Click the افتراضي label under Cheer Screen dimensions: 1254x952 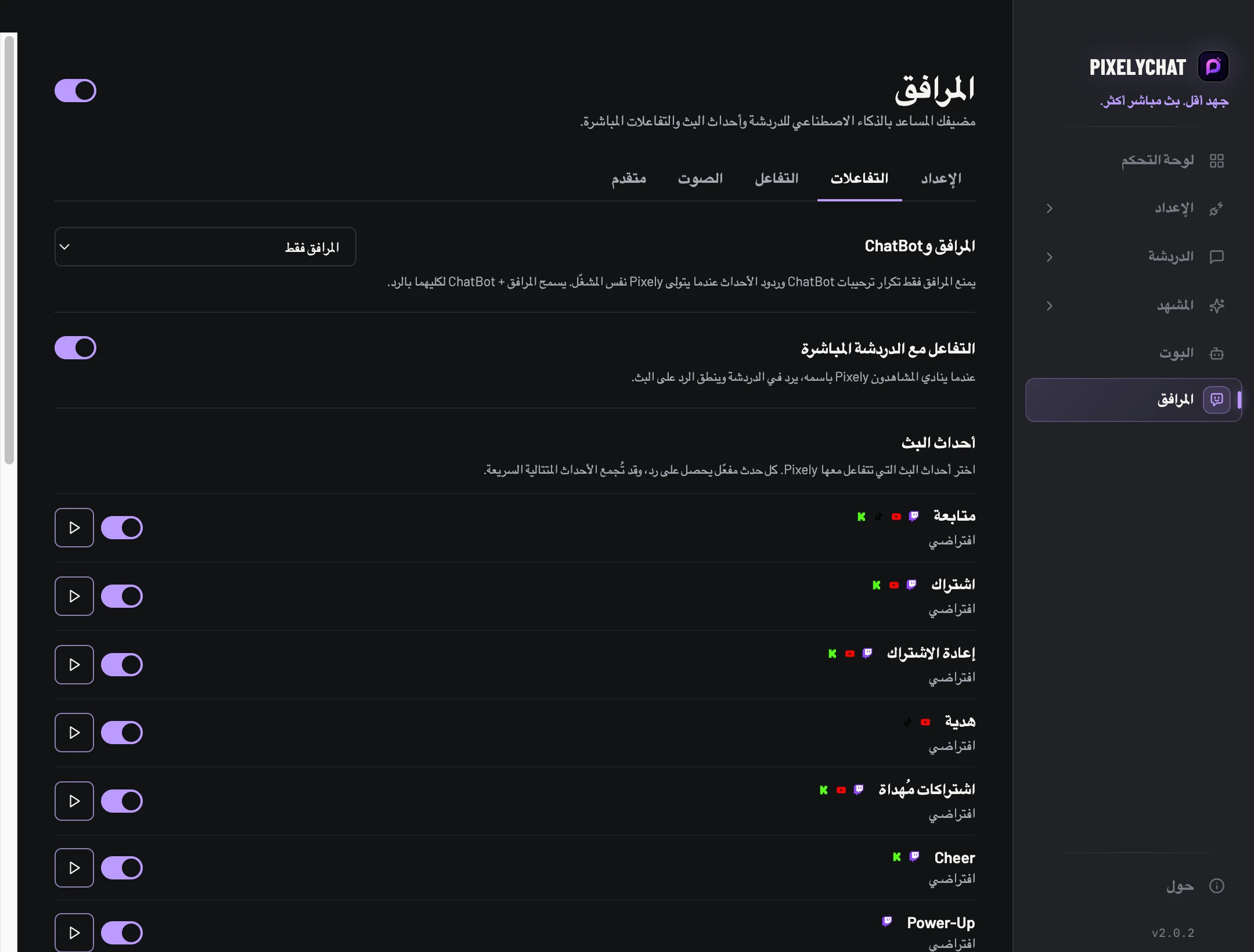point(952,879)
